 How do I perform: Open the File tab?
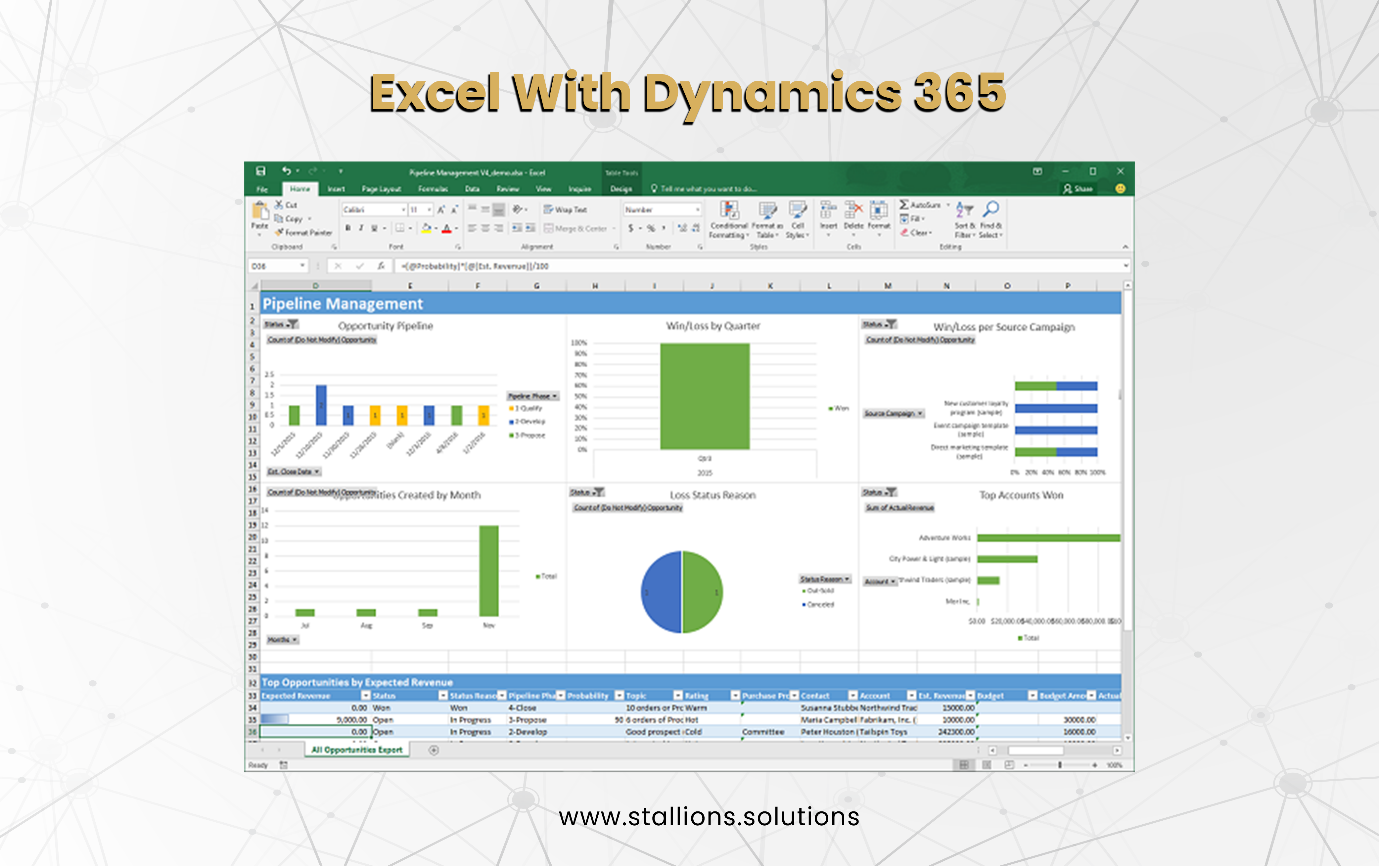click(x=262, y=189)
